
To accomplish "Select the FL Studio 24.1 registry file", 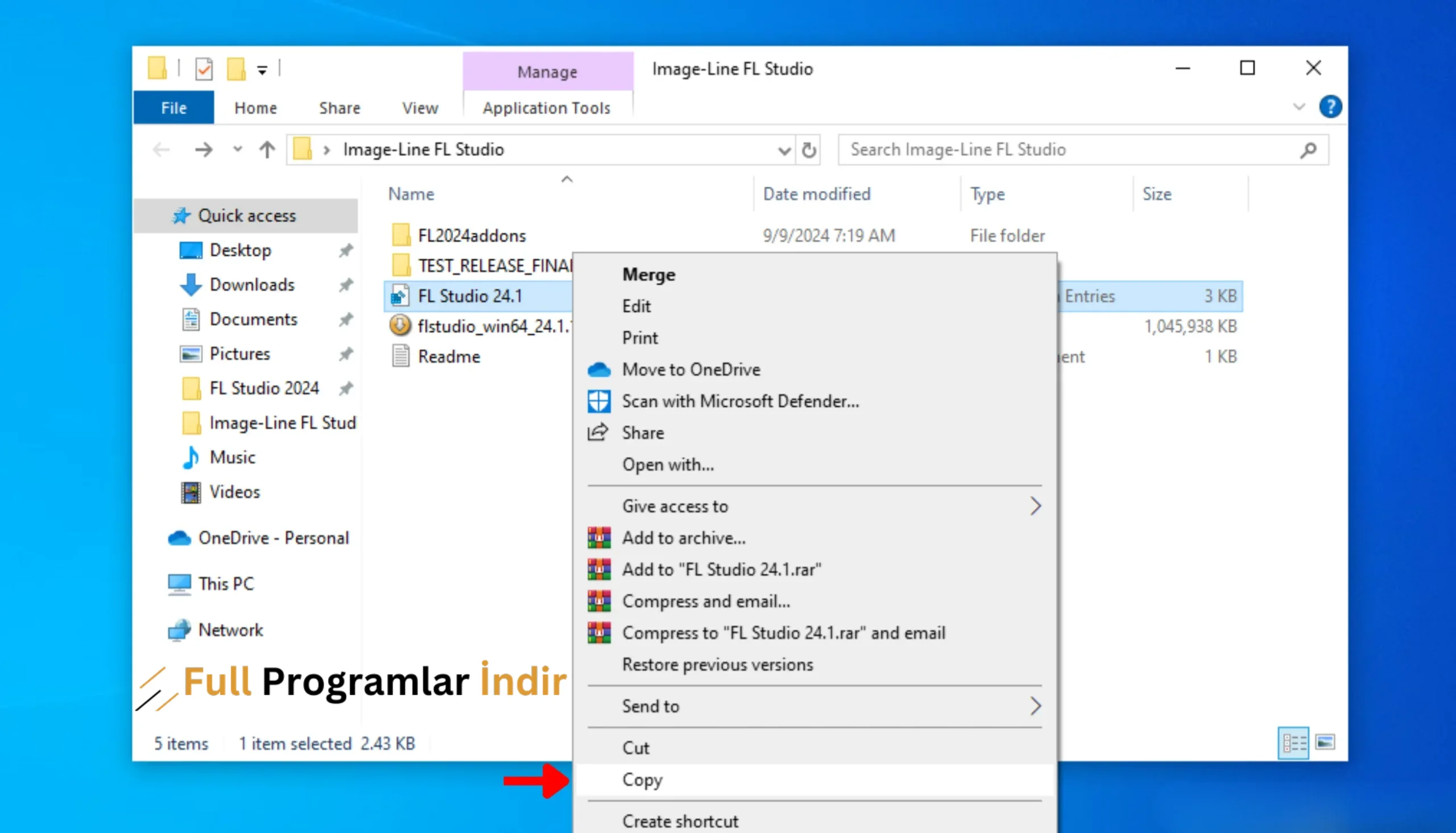I will pos(470,296).
